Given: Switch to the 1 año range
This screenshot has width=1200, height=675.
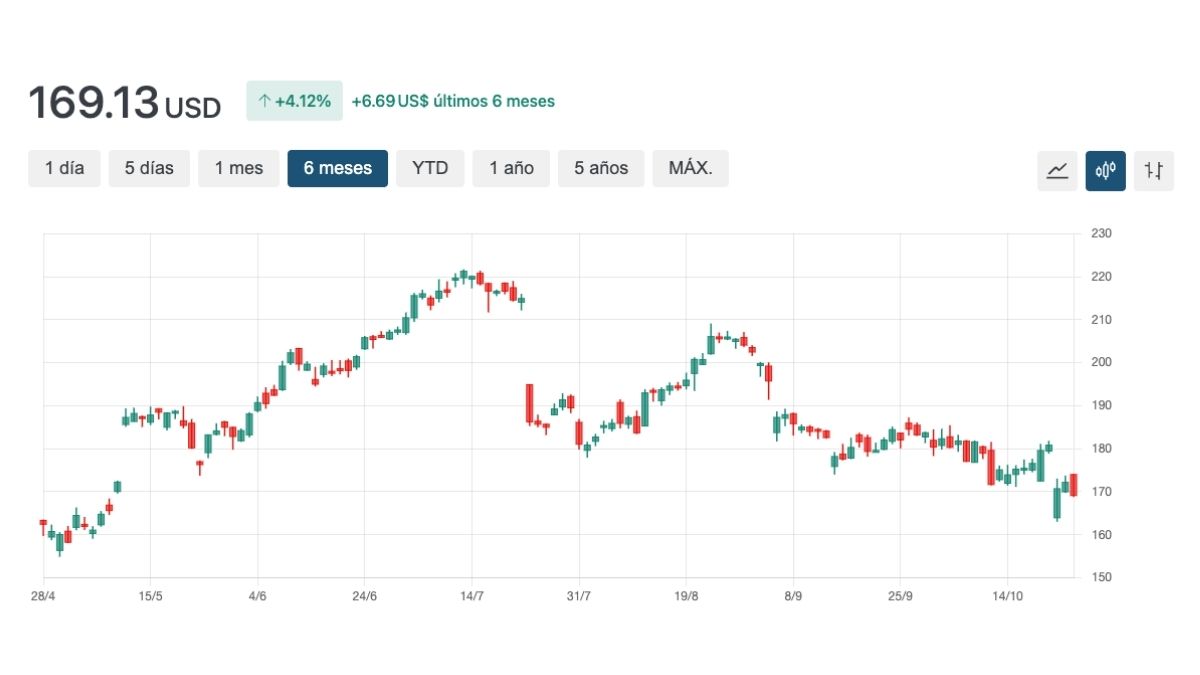Looking at the screenshot, I should (511, 168).
